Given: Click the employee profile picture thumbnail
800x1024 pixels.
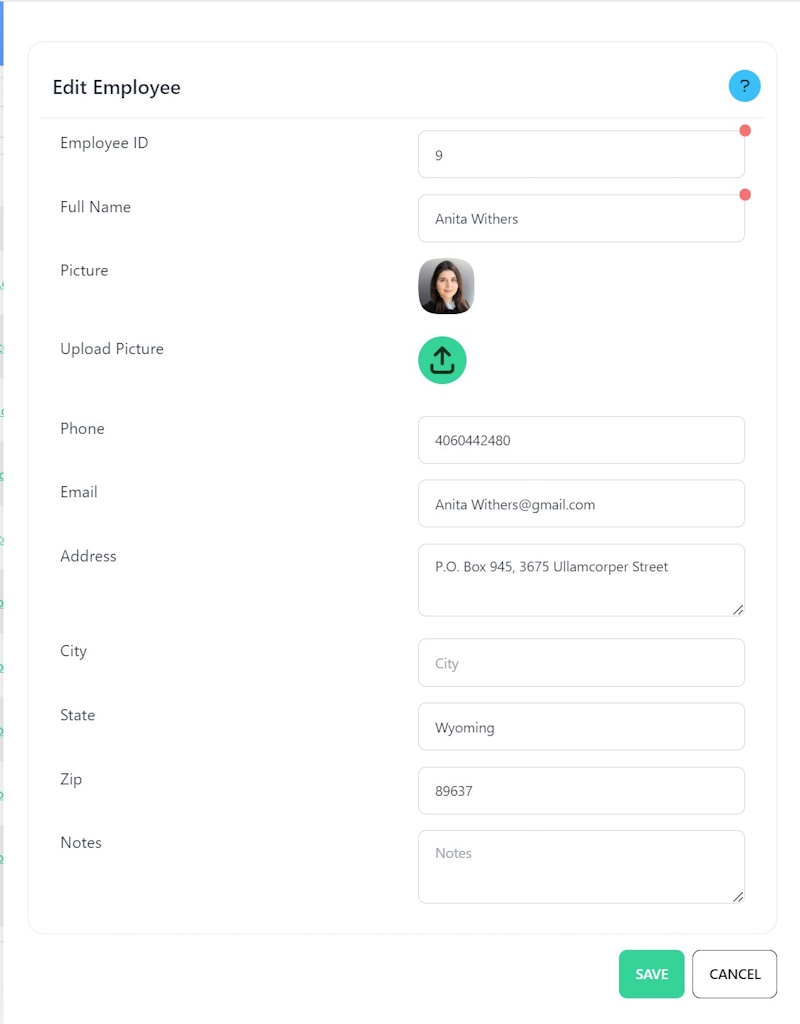Looking at the screenshot, I should [446, 286].
